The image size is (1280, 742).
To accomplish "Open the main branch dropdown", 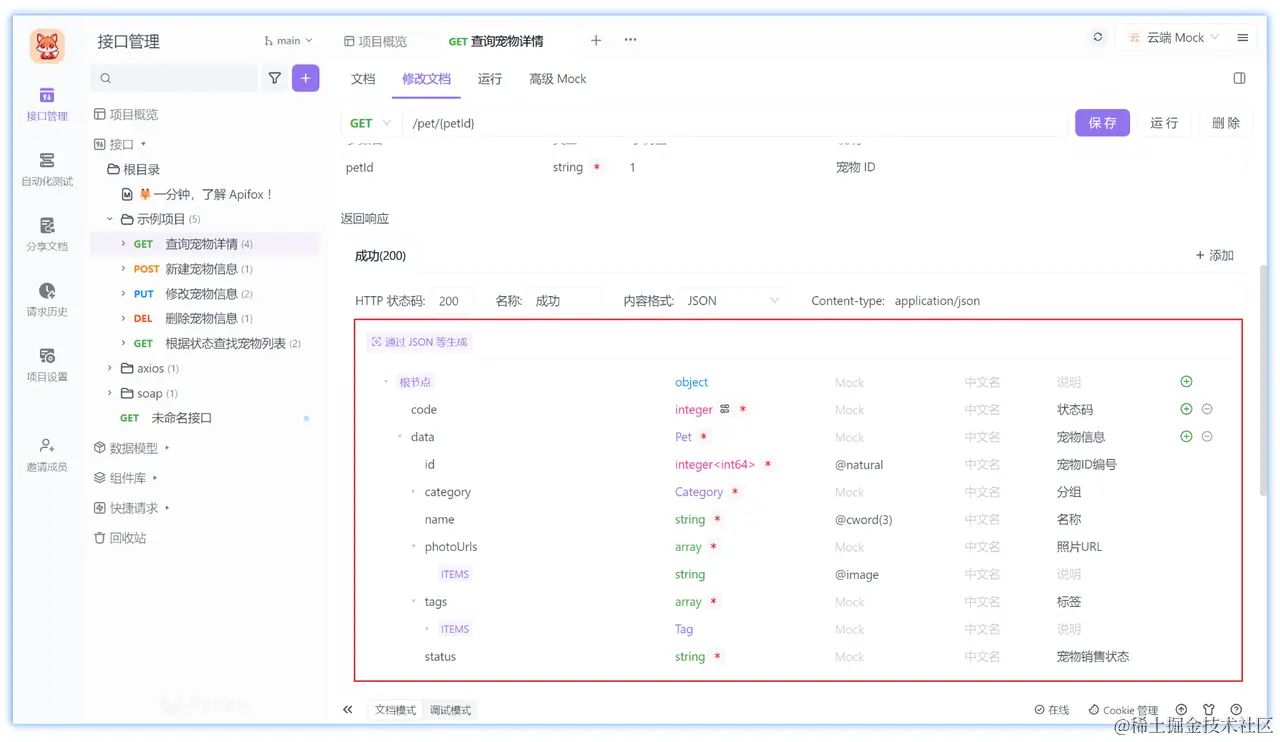I will coord(288,41).
